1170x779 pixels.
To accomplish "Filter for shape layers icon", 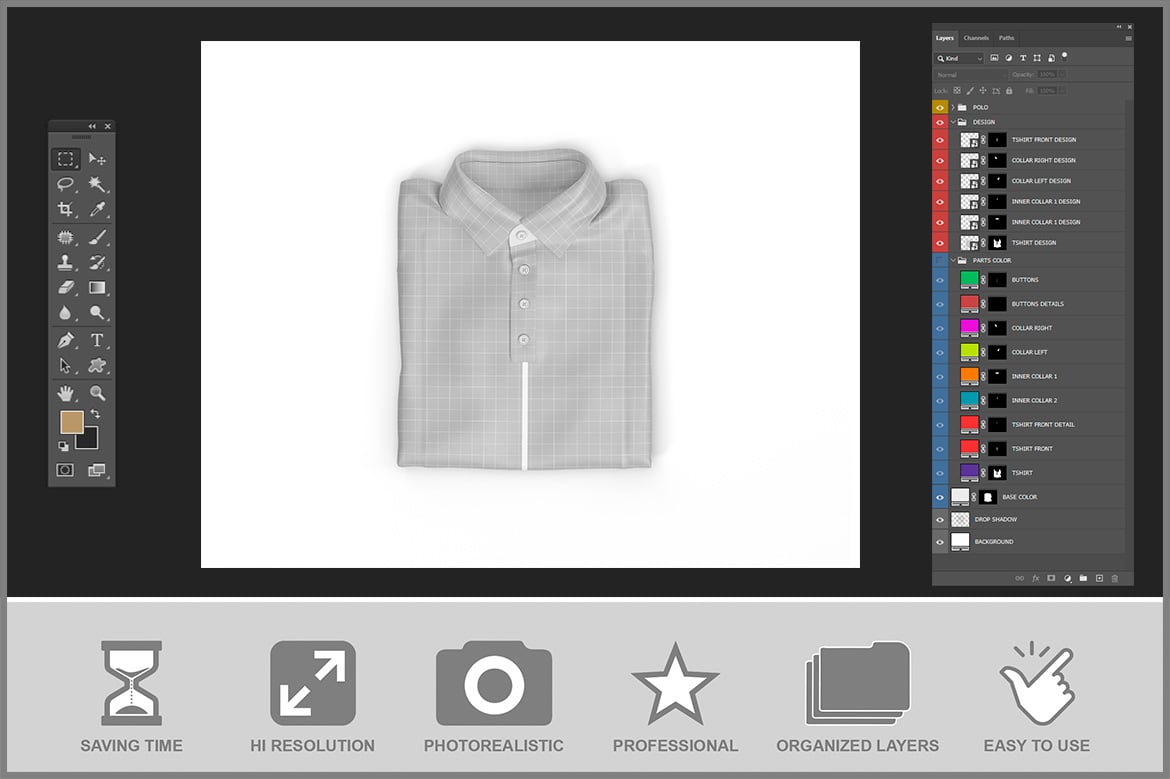I will [1037, 58].
